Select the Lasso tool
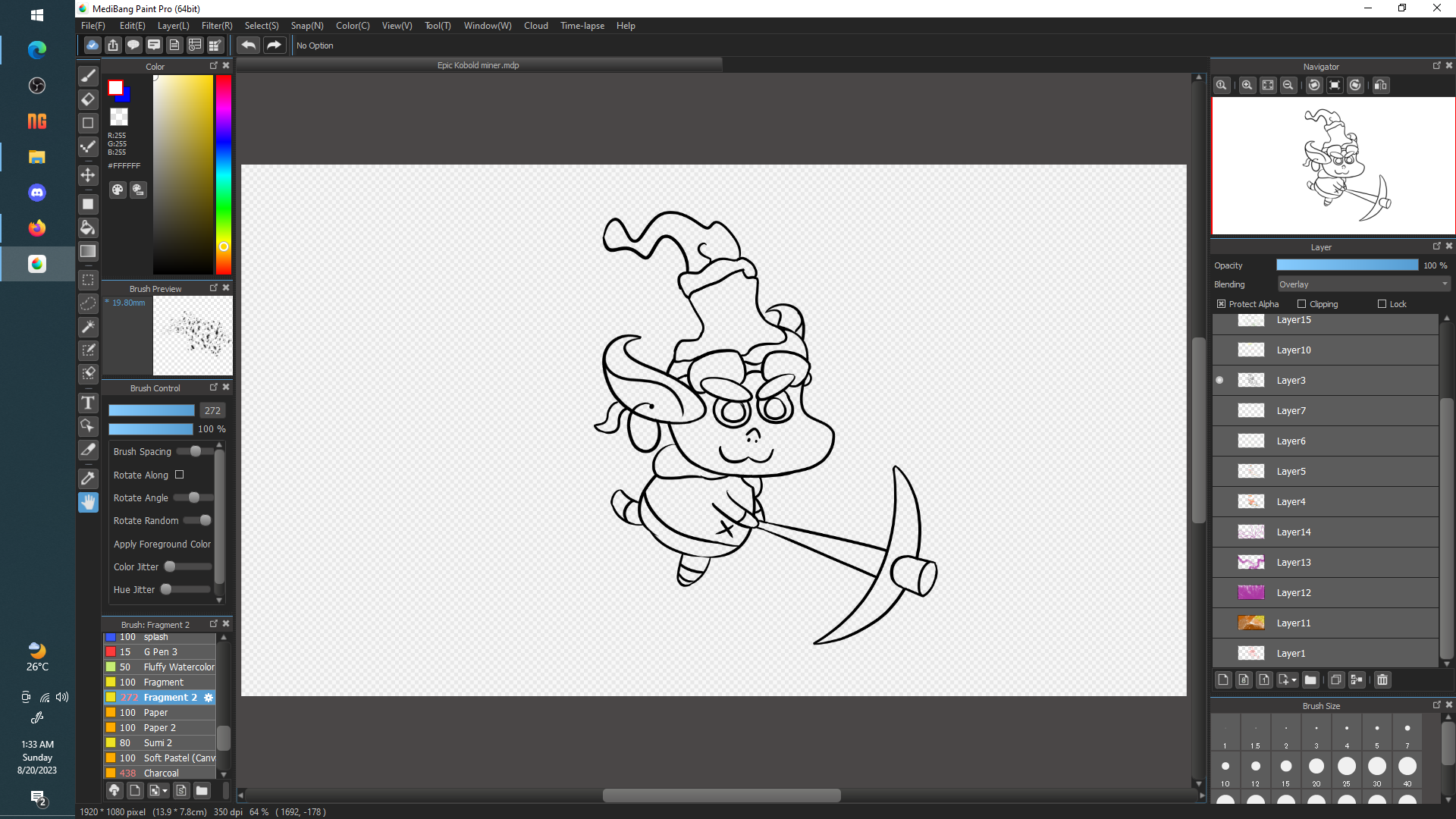Viewport: 1456px width, 819px height. 88,303
